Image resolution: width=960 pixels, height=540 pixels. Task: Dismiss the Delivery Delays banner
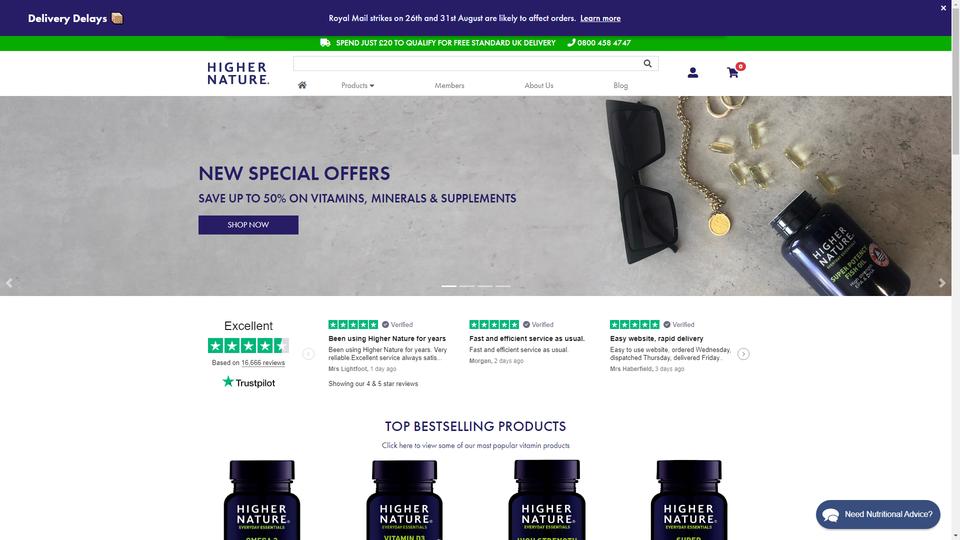point(943,8)
